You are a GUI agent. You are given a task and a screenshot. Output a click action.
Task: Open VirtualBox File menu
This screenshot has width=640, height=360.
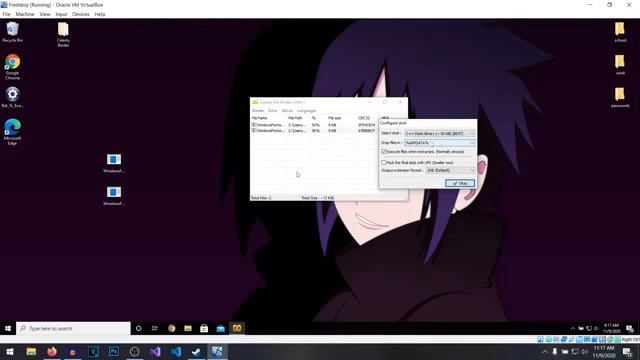click(x=7, y=14)
